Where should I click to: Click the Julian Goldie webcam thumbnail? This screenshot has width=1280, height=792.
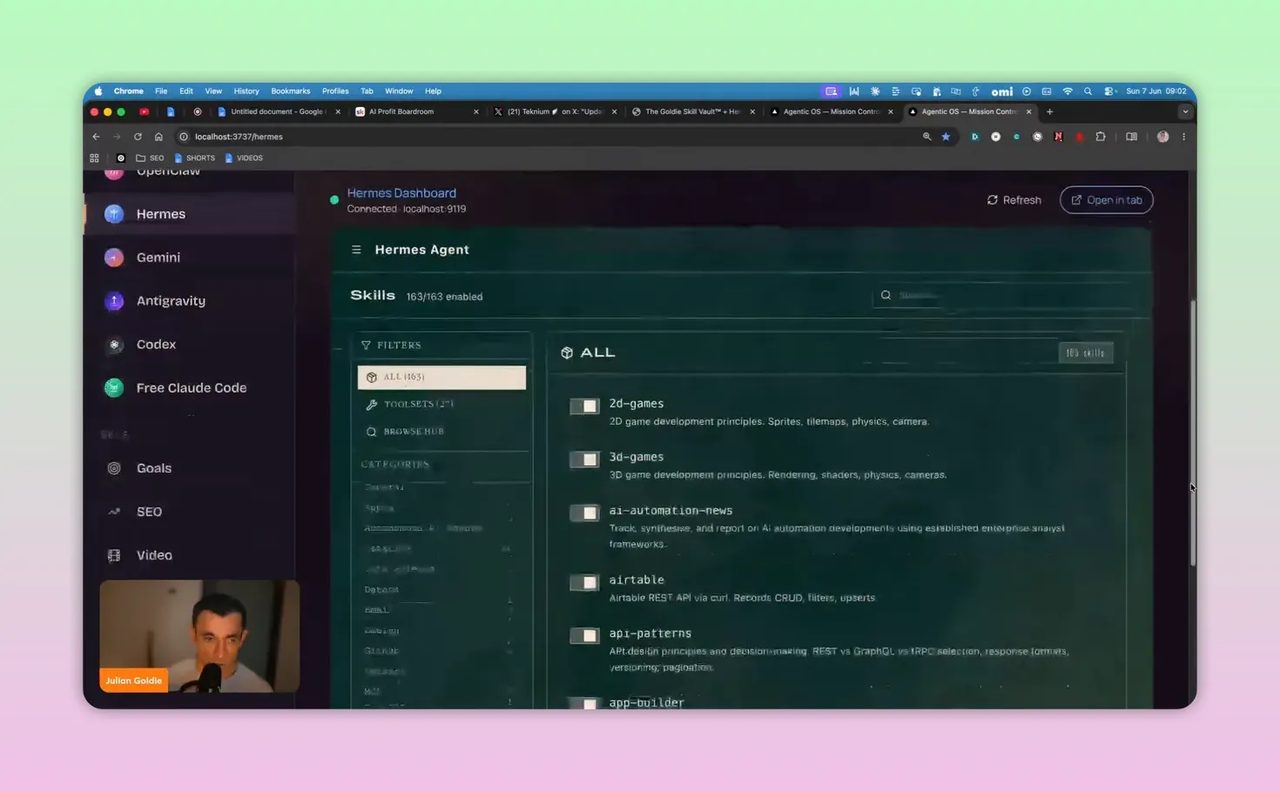(x=199, y=636)
